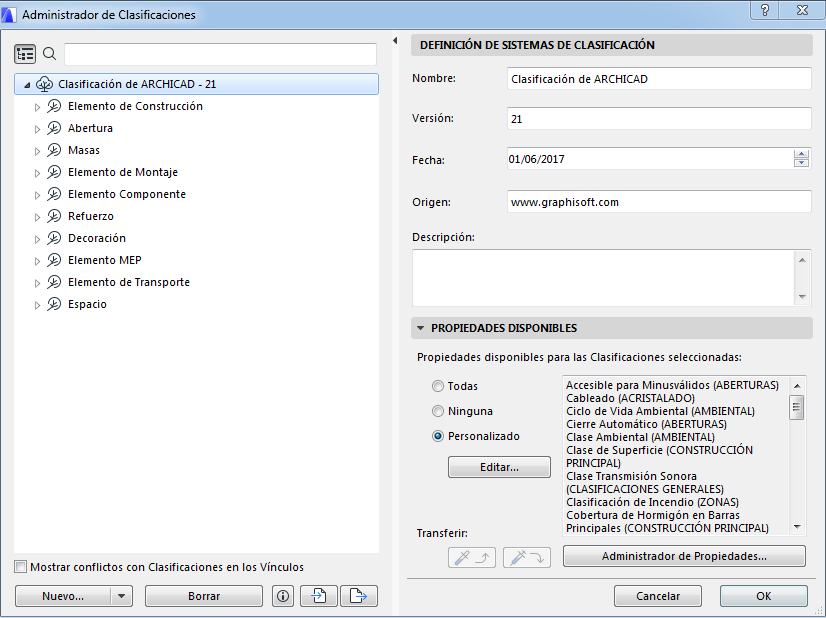The height and width of the screenshot is (618, 826).
Task: Toggle the tree view mode icon above the list
Action: [x=25, y=53]
